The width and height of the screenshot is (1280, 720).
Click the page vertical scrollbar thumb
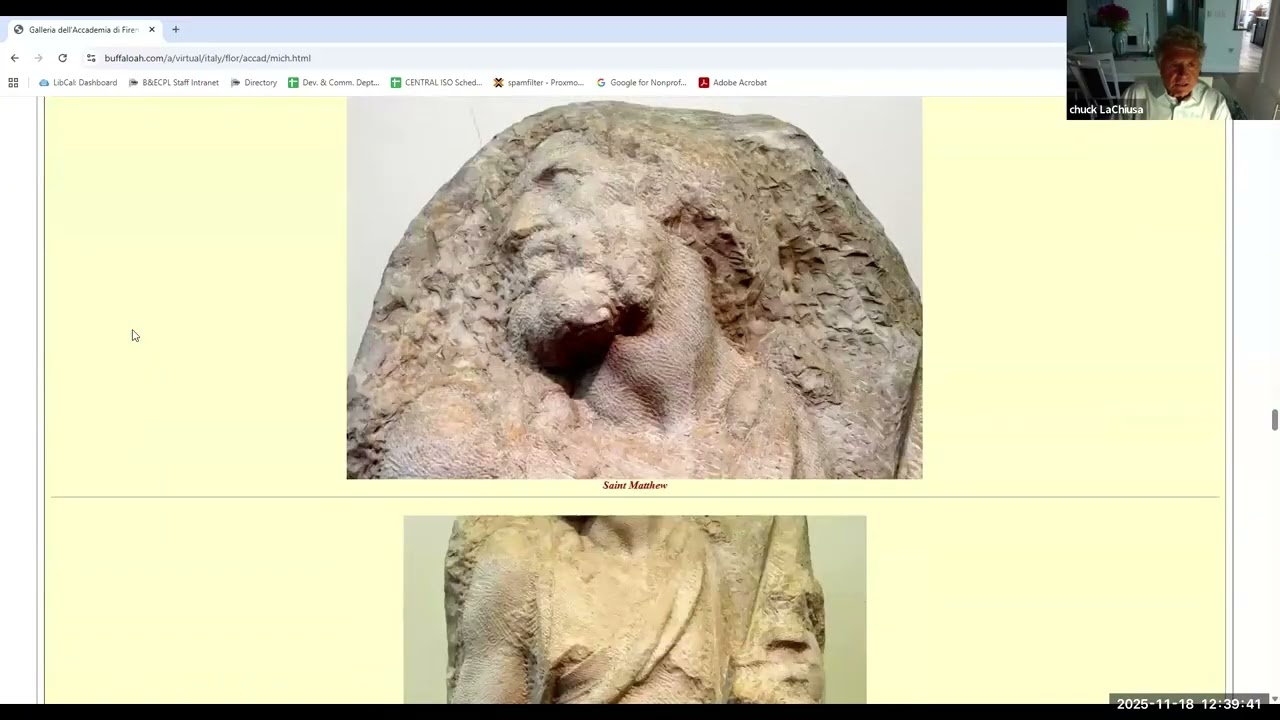click(x=1275, y=420)
